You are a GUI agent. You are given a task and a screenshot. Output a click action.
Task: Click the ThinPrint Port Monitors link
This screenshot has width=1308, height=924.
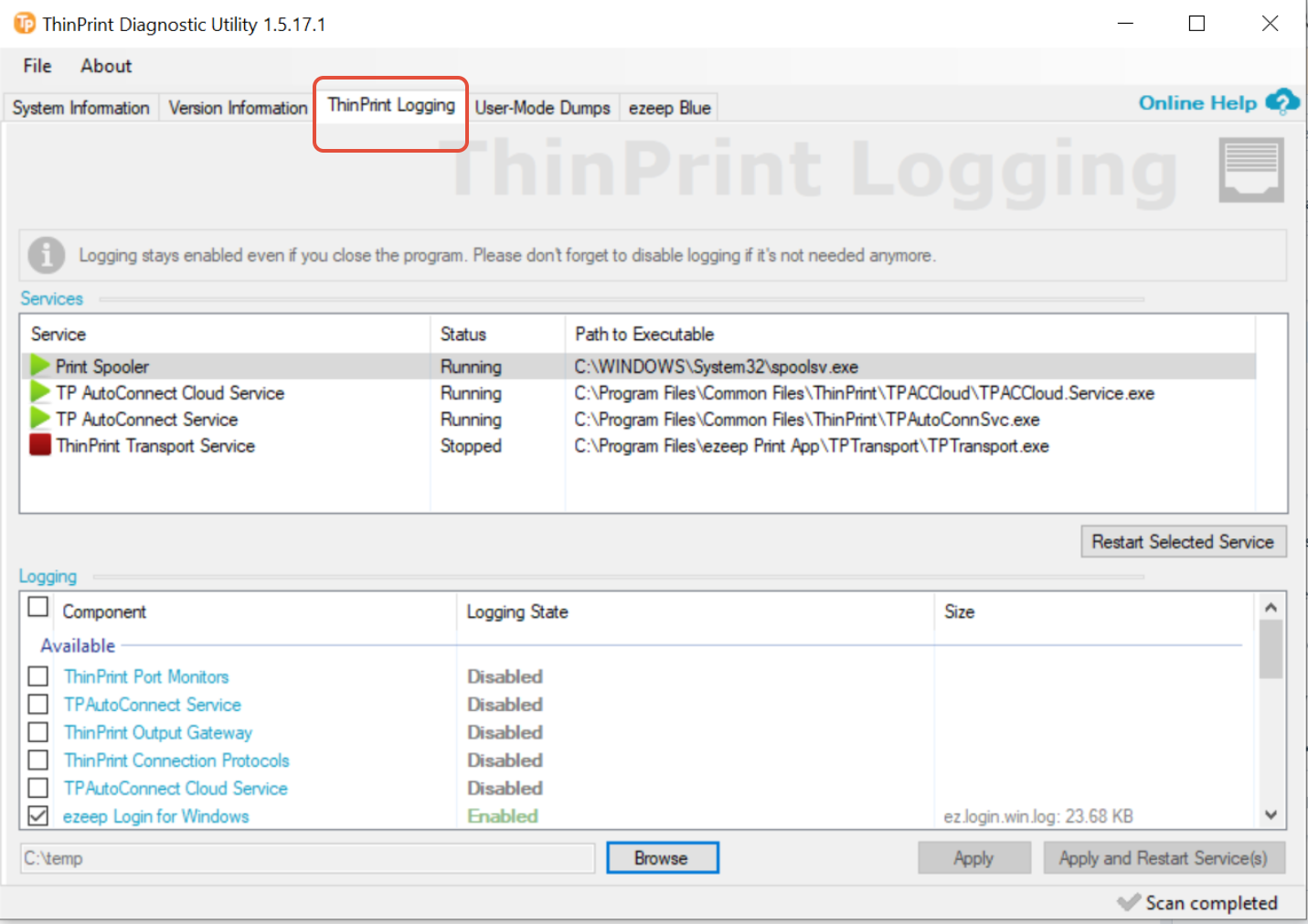(x=146, y=676)
